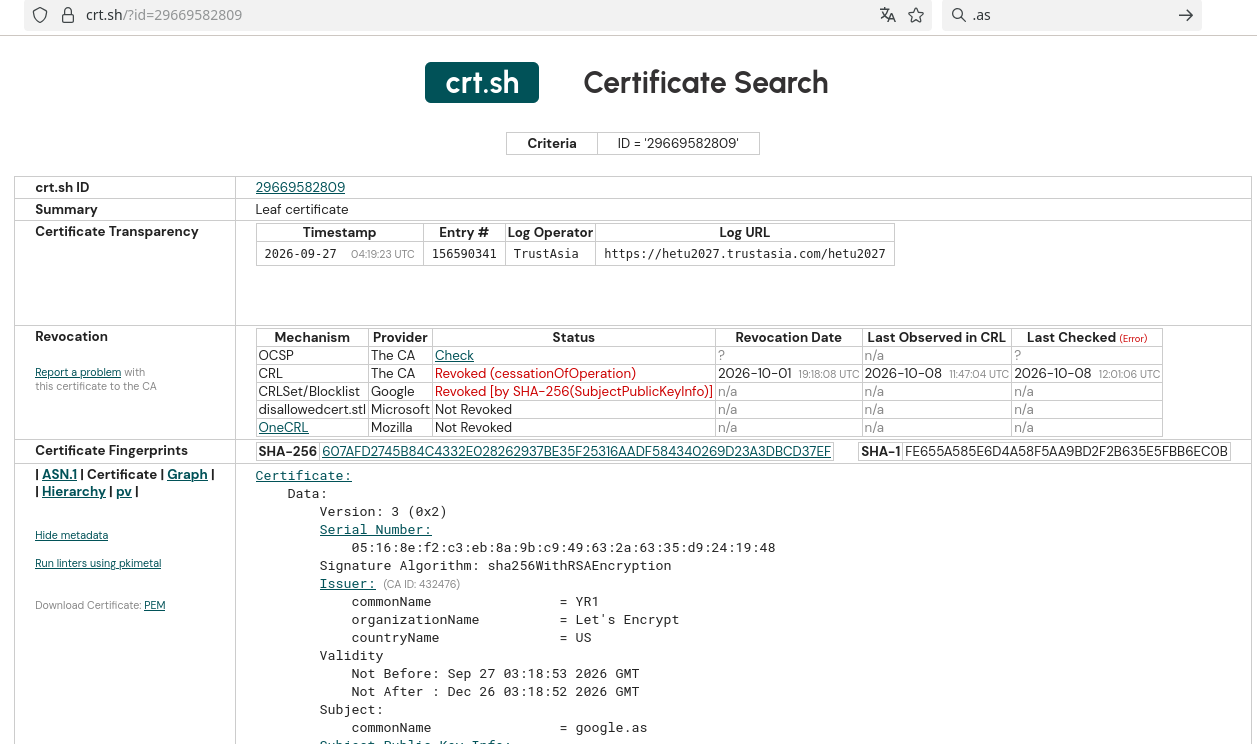
Task: Click the search magnifier icon
Action: point(959,15)
